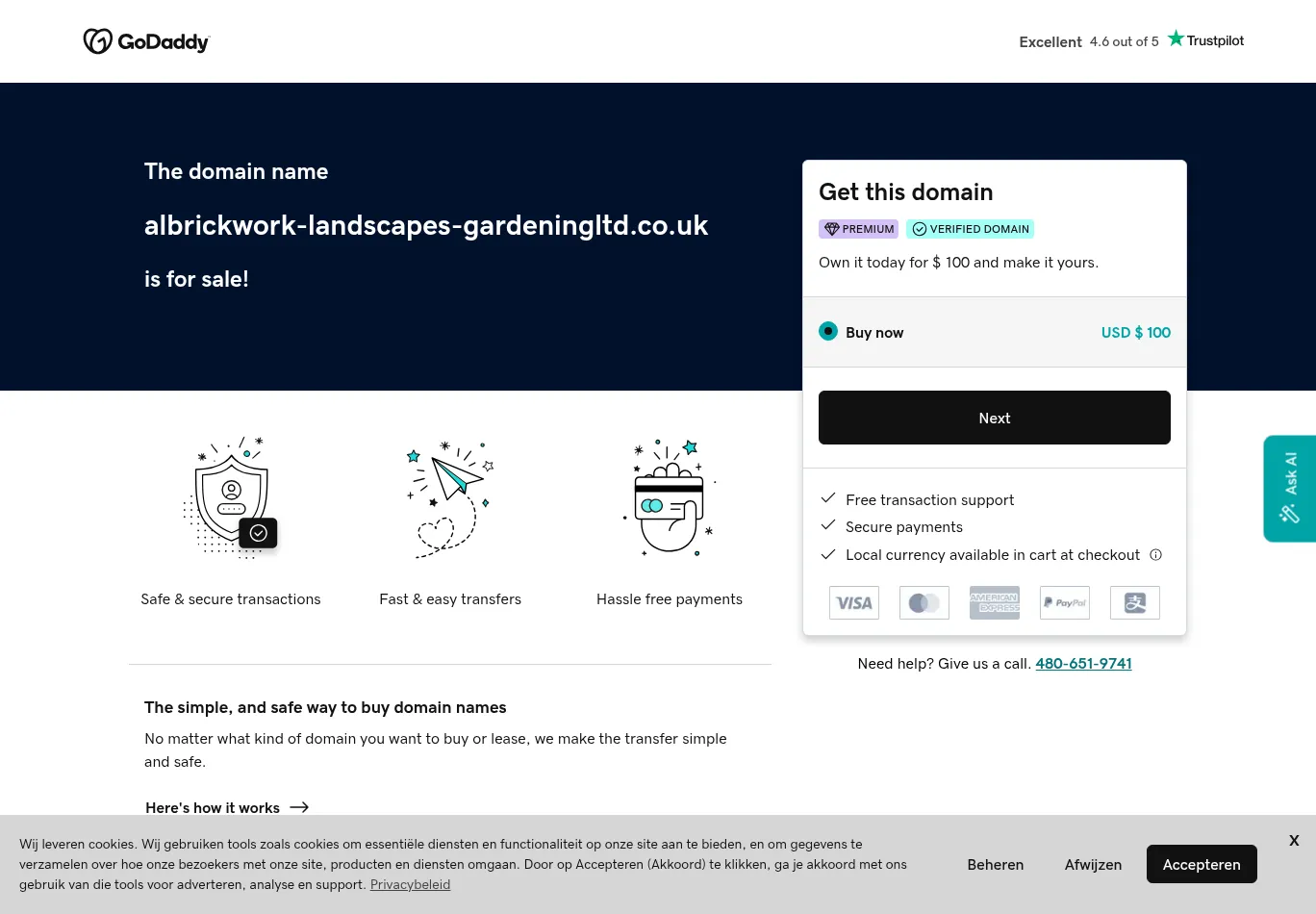
Task: Open the Privacybeleid link
Action: (410, 885)
